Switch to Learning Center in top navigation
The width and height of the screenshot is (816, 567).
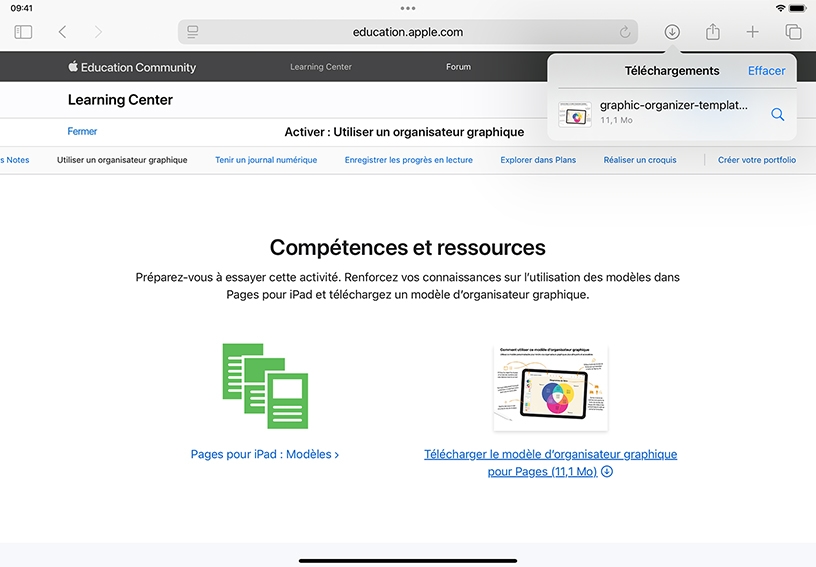pos(321,67)
